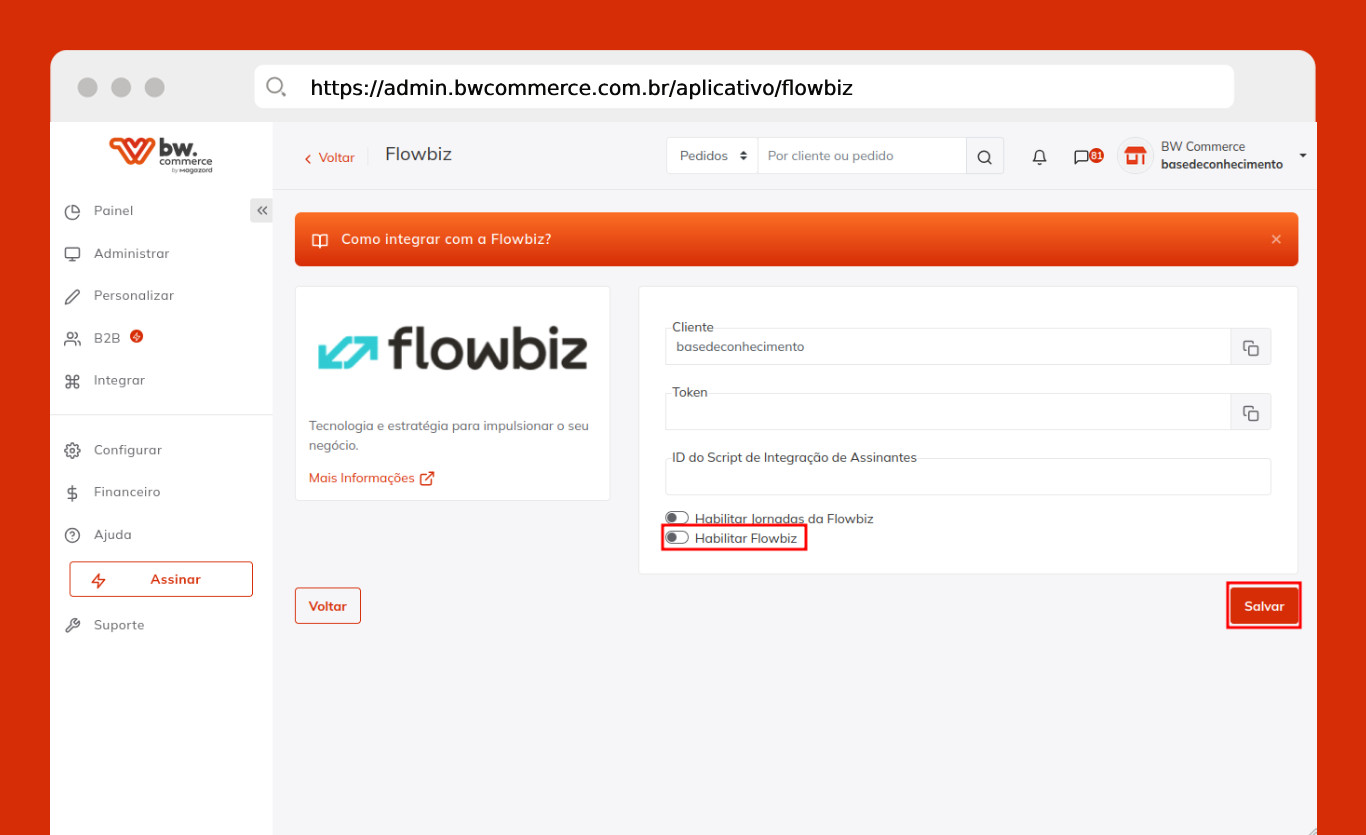Click the Flowbiz page title

419,154
